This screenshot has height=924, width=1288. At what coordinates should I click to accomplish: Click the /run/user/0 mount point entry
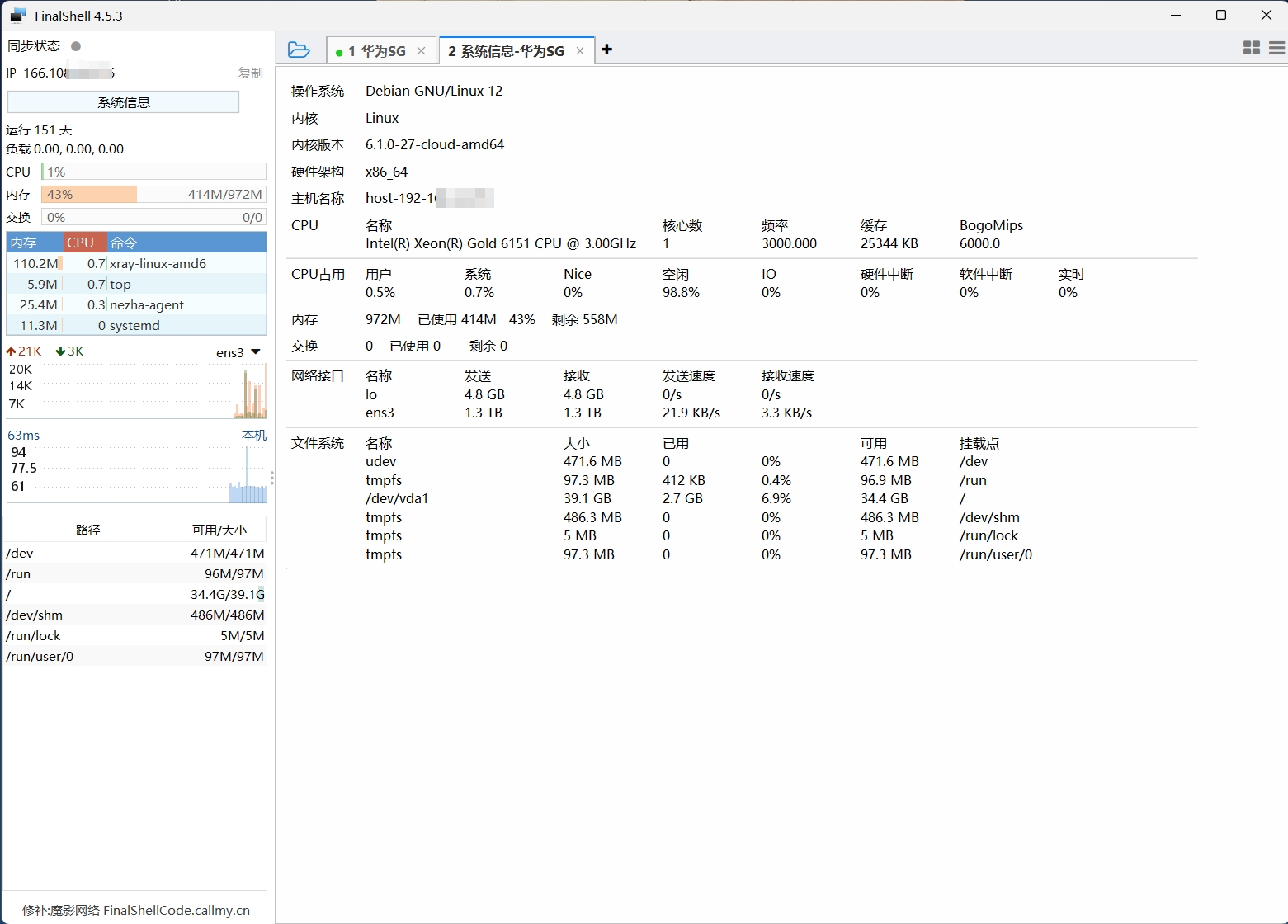(x=996, y=554)
